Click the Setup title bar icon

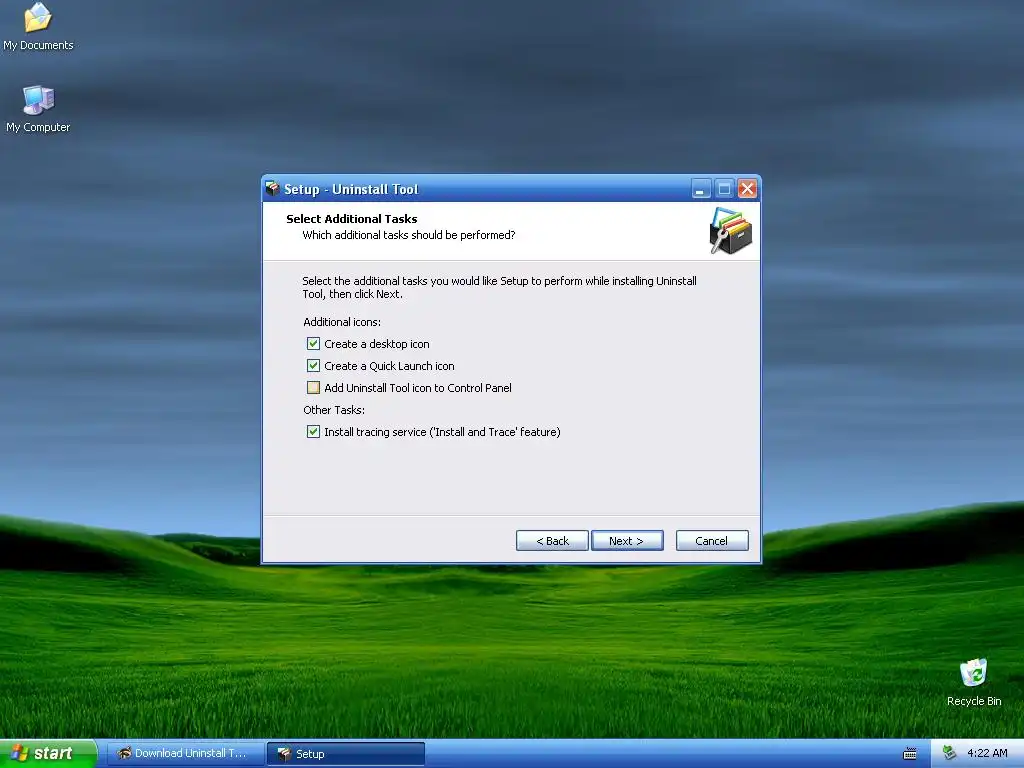(x=272, y=189)
